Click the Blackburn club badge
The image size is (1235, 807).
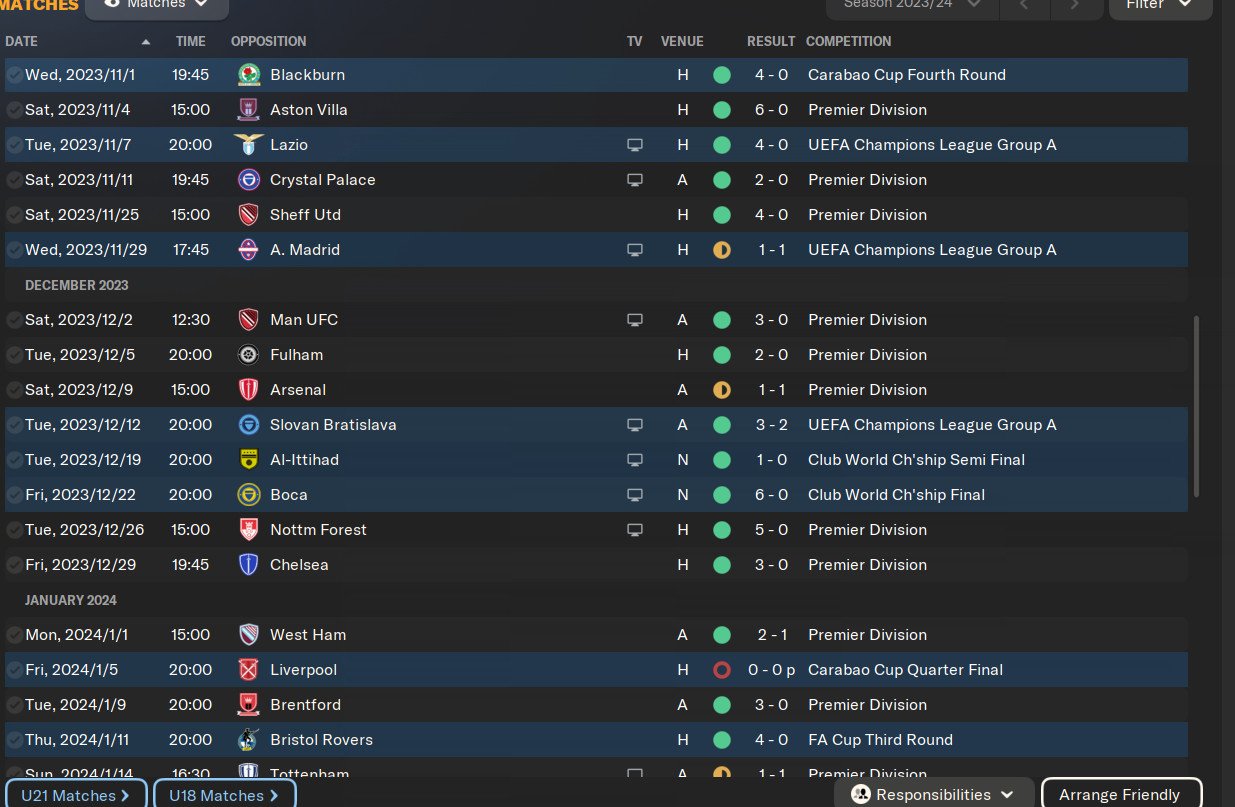[249, 75]
